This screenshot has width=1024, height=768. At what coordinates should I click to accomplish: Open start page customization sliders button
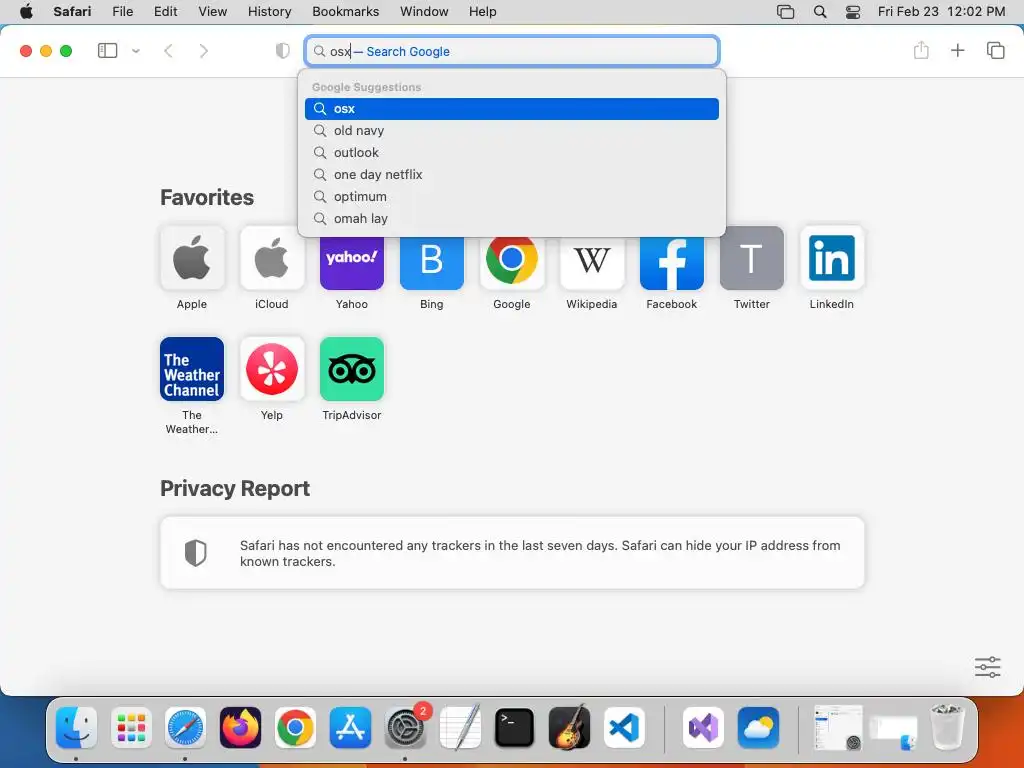(987, 667)
